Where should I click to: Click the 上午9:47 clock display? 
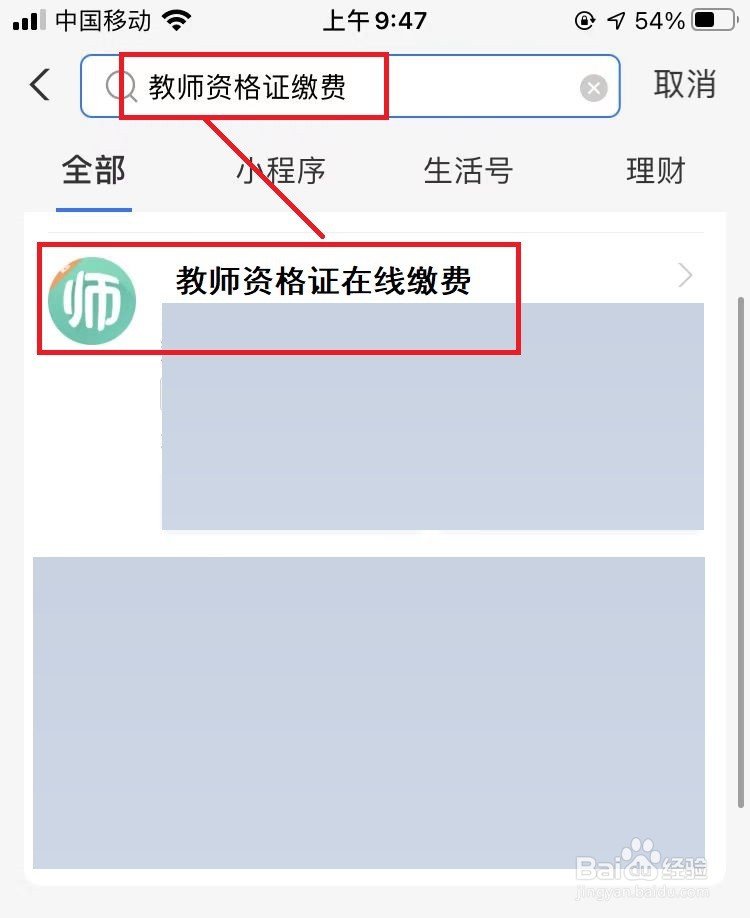click(375, 21)
